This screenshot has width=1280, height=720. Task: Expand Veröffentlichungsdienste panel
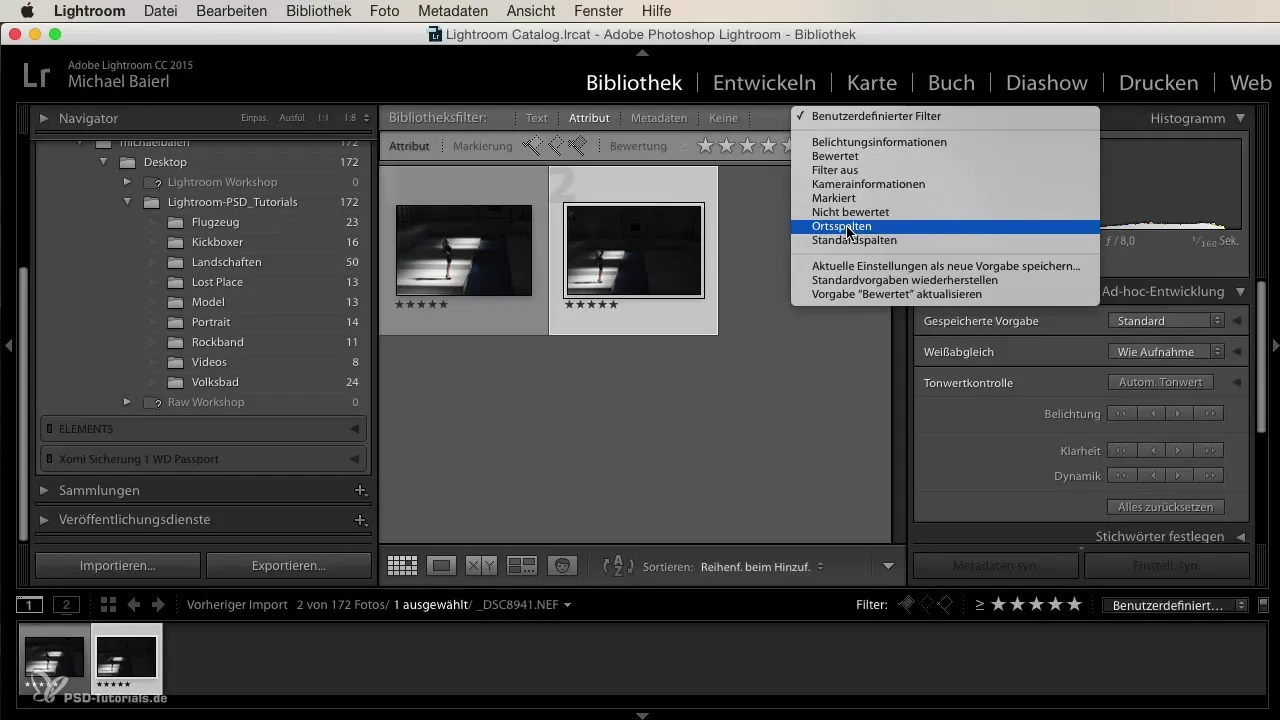click(44, 520)
